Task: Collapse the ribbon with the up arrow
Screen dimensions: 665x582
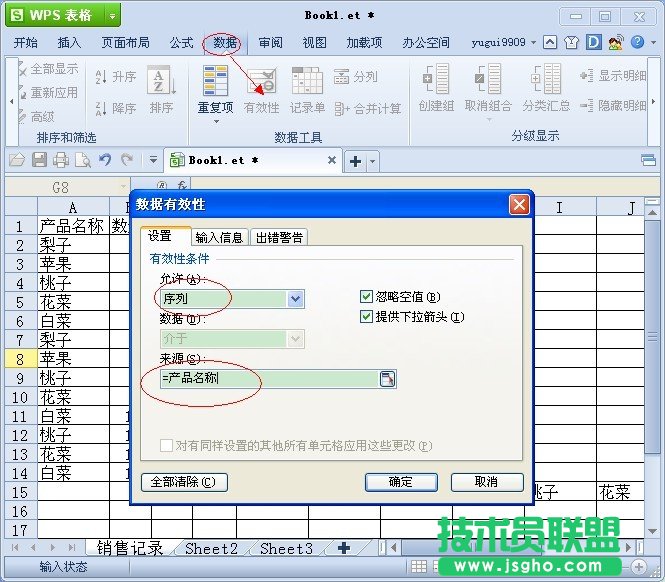Action: click(550, 42)
